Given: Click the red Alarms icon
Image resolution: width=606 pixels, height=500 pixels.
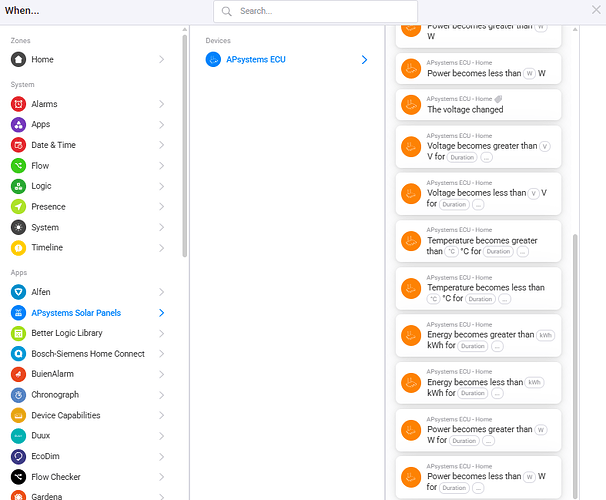Looking at the screenshot, I should (x=18, y=104).
